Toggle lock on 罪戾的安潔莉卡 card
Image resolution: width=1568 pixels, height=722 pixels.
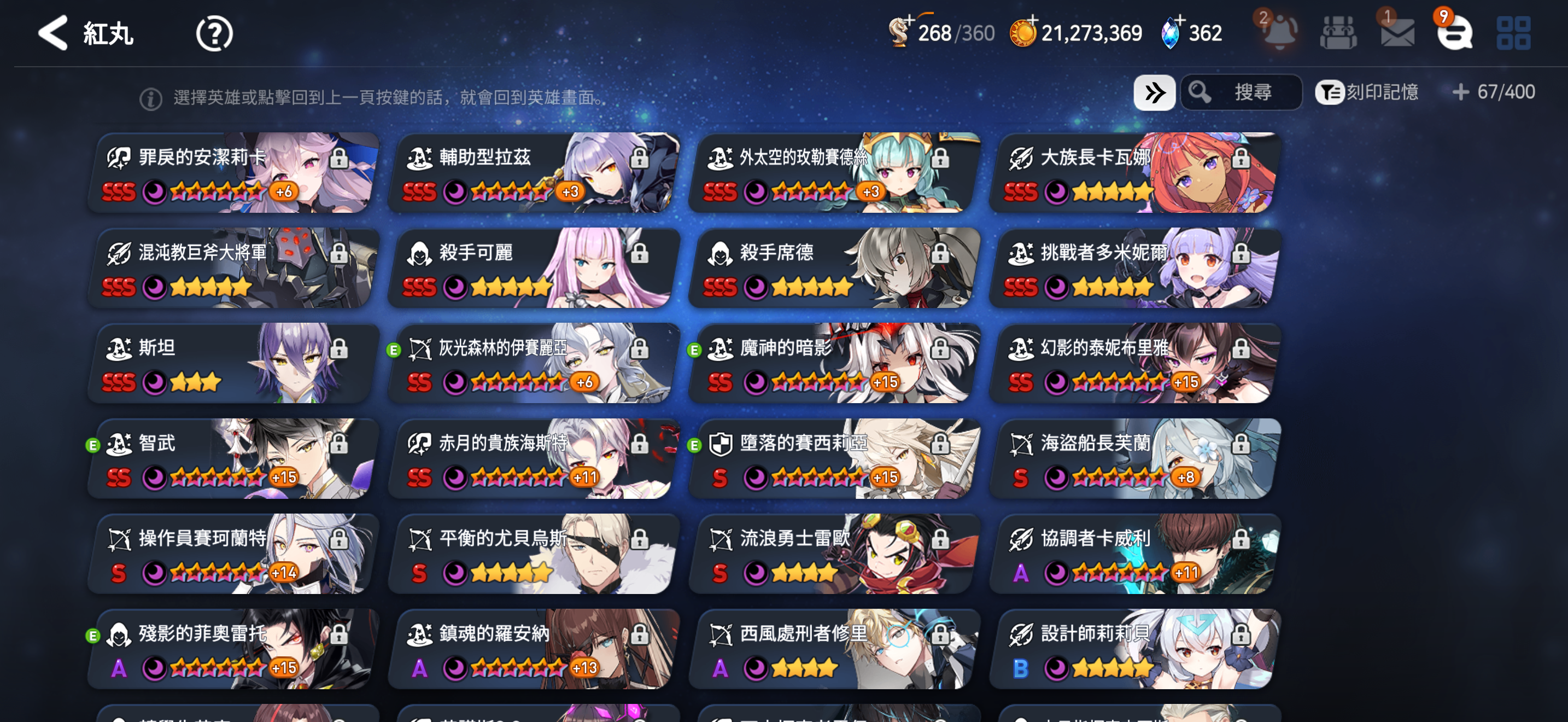pyautogui.click(x=339, y=158)
